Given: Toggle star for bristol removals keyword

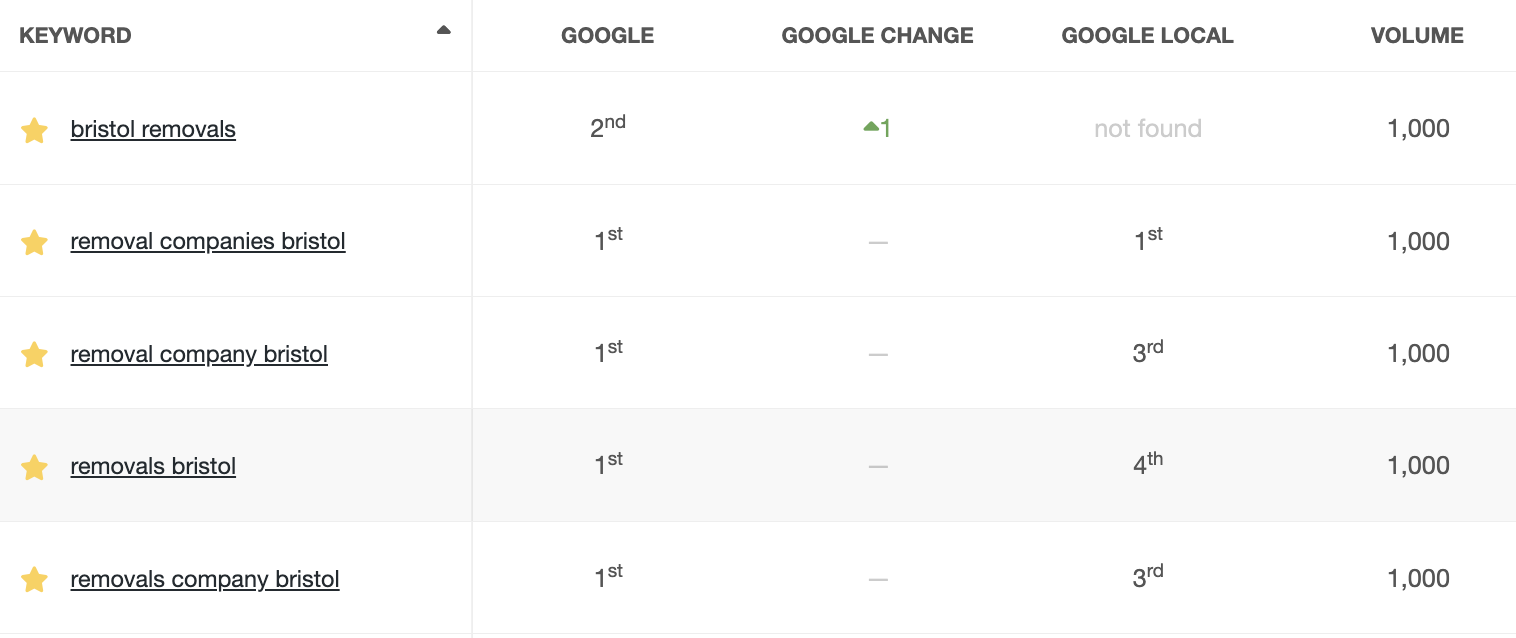Looking at the screenshot, I should pos(34,130).
